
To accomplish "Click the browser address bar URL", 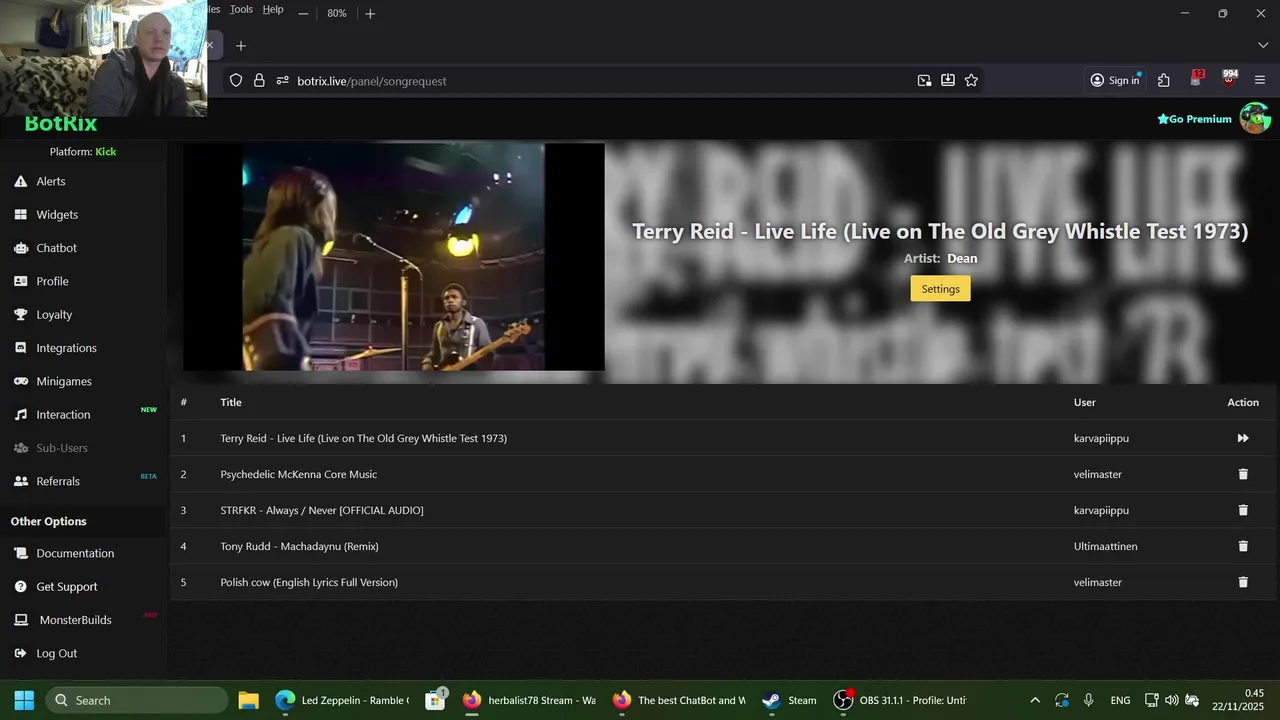I will 372,81.
